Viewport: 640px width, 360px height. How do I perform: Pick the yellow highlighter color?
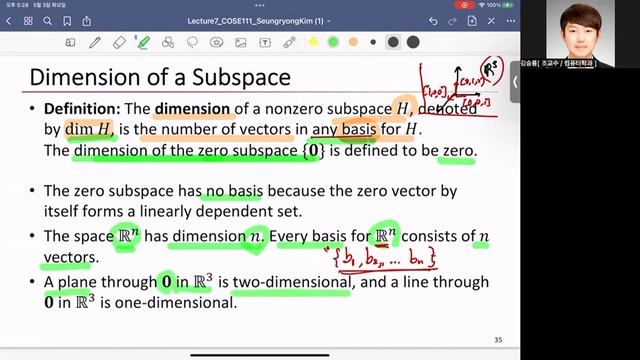tap(313, 42)
